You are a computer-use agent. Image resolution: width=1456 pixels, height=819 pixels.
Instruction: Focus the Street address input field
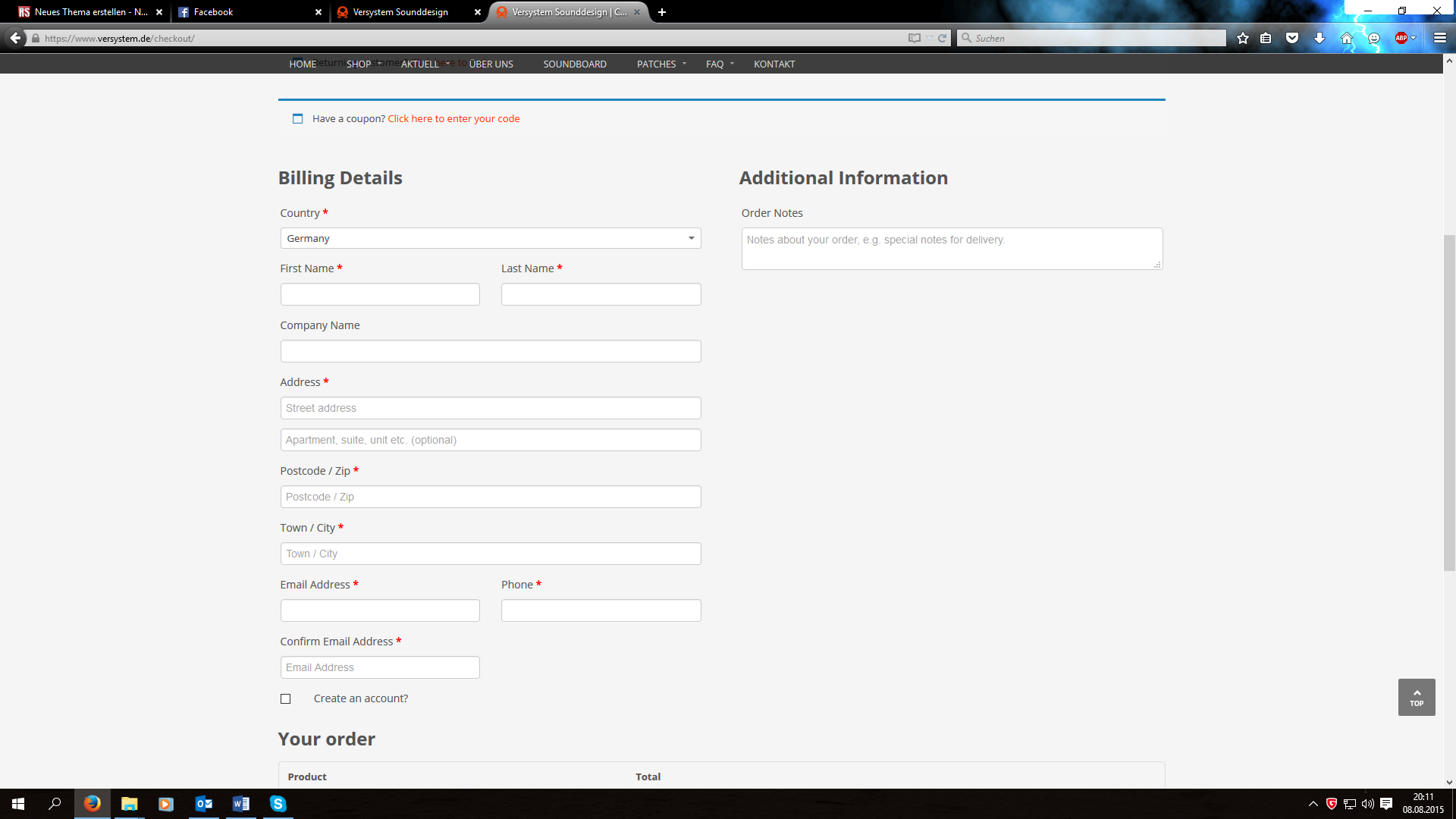coord(490,408)
